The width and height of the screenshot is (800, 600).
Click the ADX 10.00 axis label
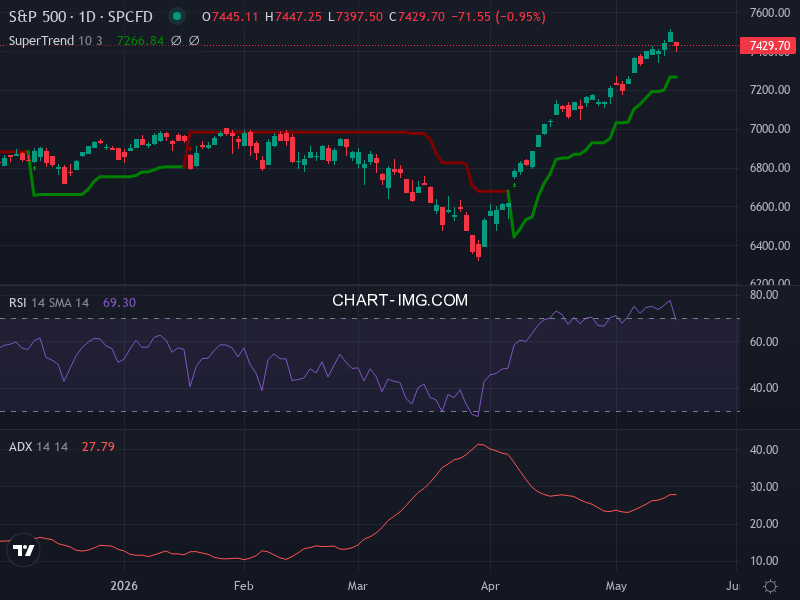tap(764, 561)
